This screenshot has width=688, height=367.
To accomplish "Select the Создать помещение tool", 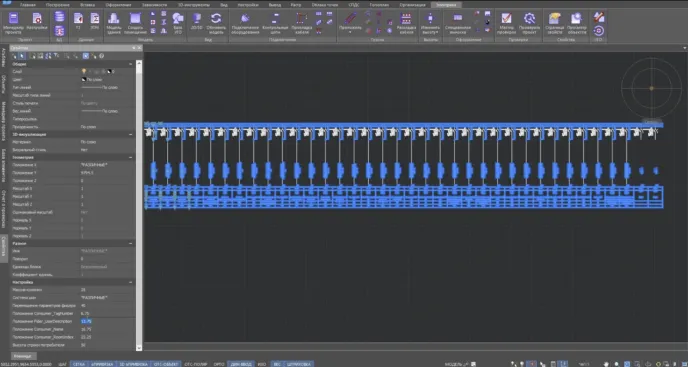I will click(135, 22).
